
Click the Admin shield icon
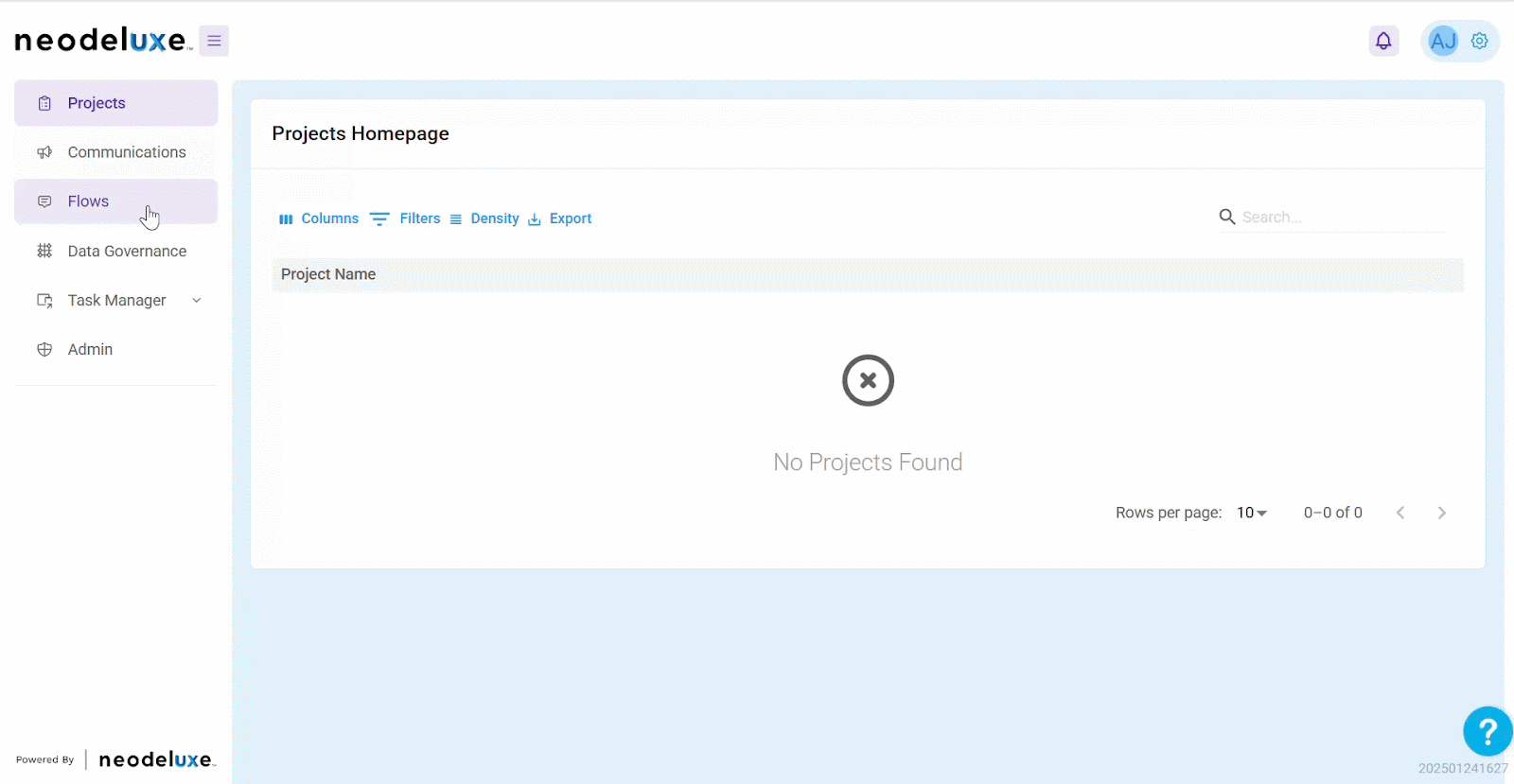pos(44,349)
